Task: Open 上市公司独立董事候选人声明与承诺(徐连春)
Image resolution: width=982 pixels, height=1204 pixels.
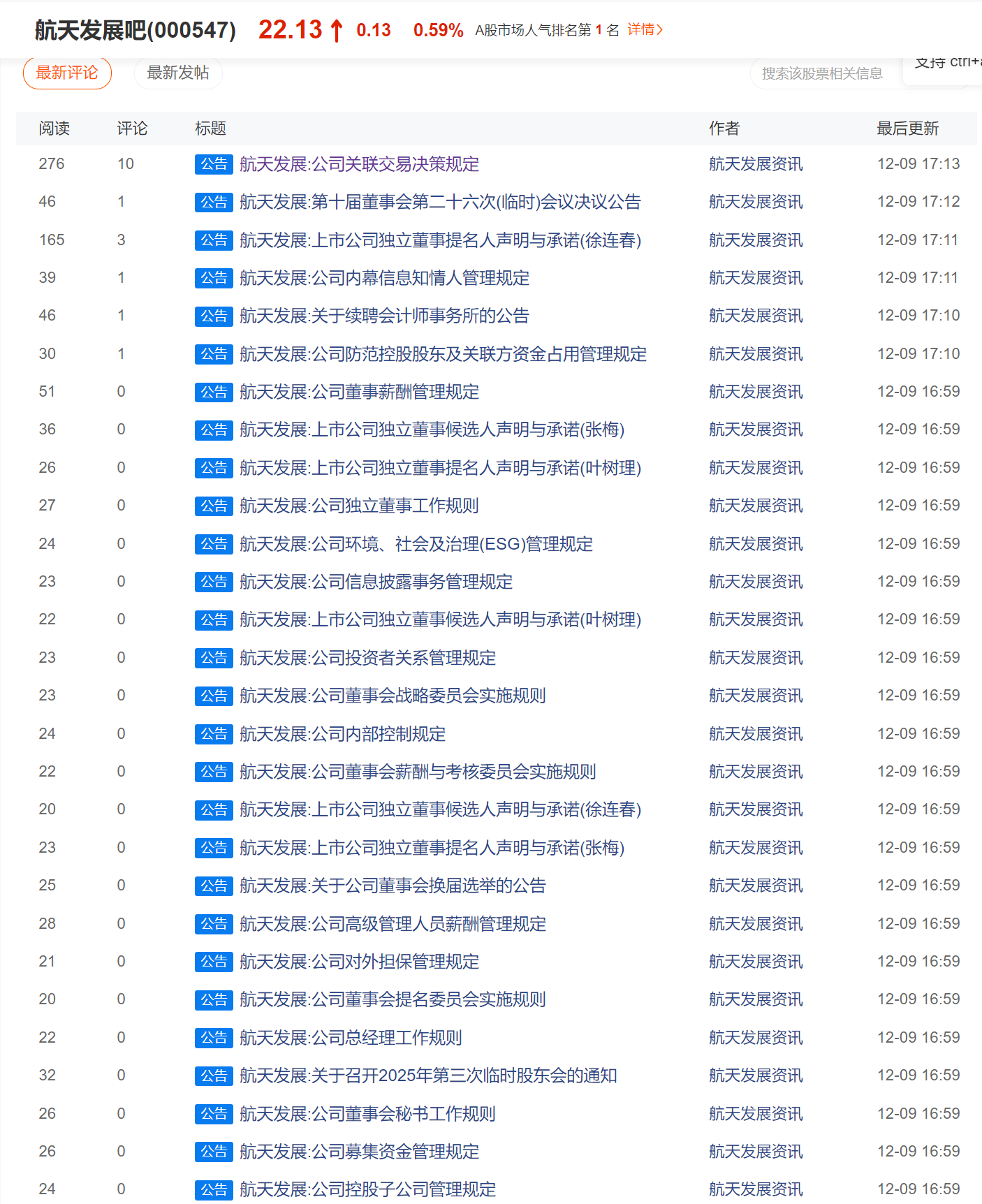Action: pos(440,809)
